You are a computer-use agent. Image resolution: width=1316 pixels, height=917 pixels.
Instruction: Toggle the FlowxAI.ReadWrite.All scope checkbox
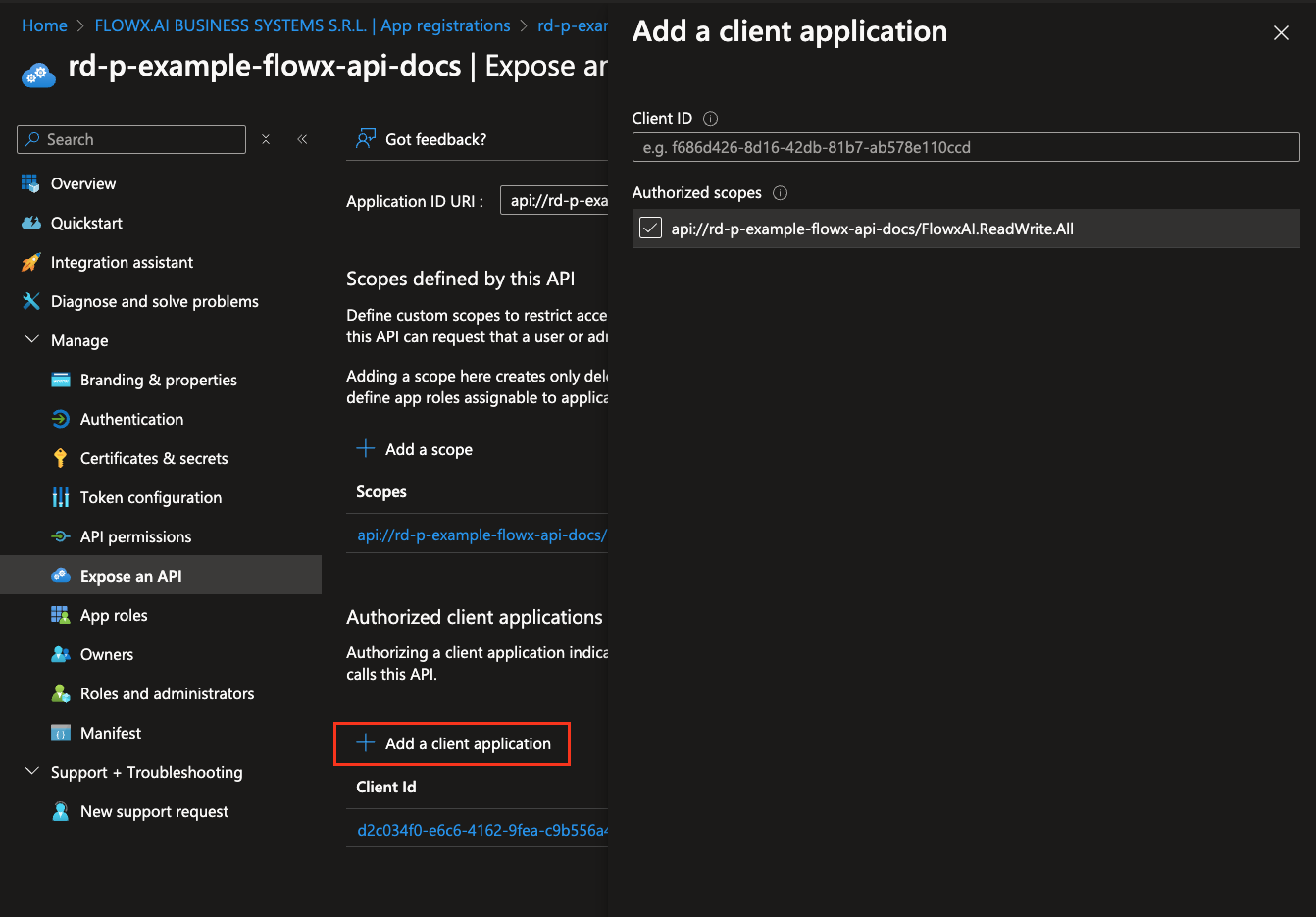point(650,229)
